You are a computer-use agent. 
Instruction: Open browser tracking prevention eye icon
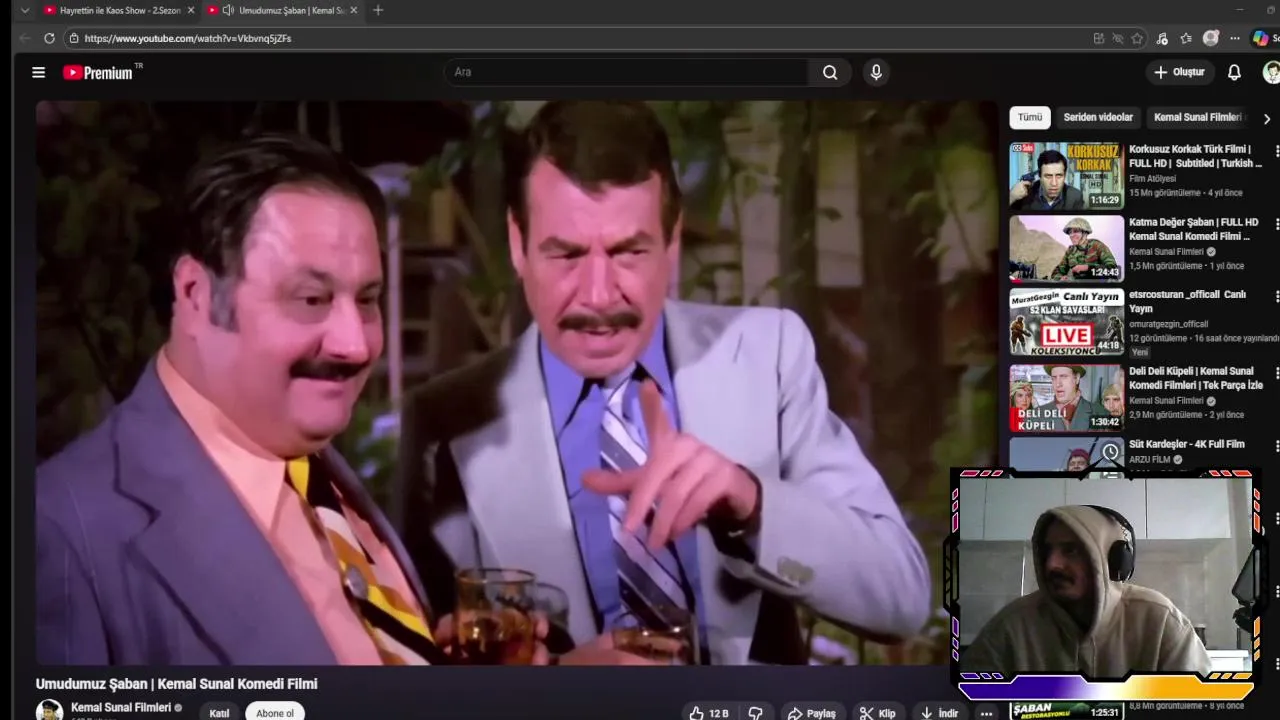coord(1118,38)
